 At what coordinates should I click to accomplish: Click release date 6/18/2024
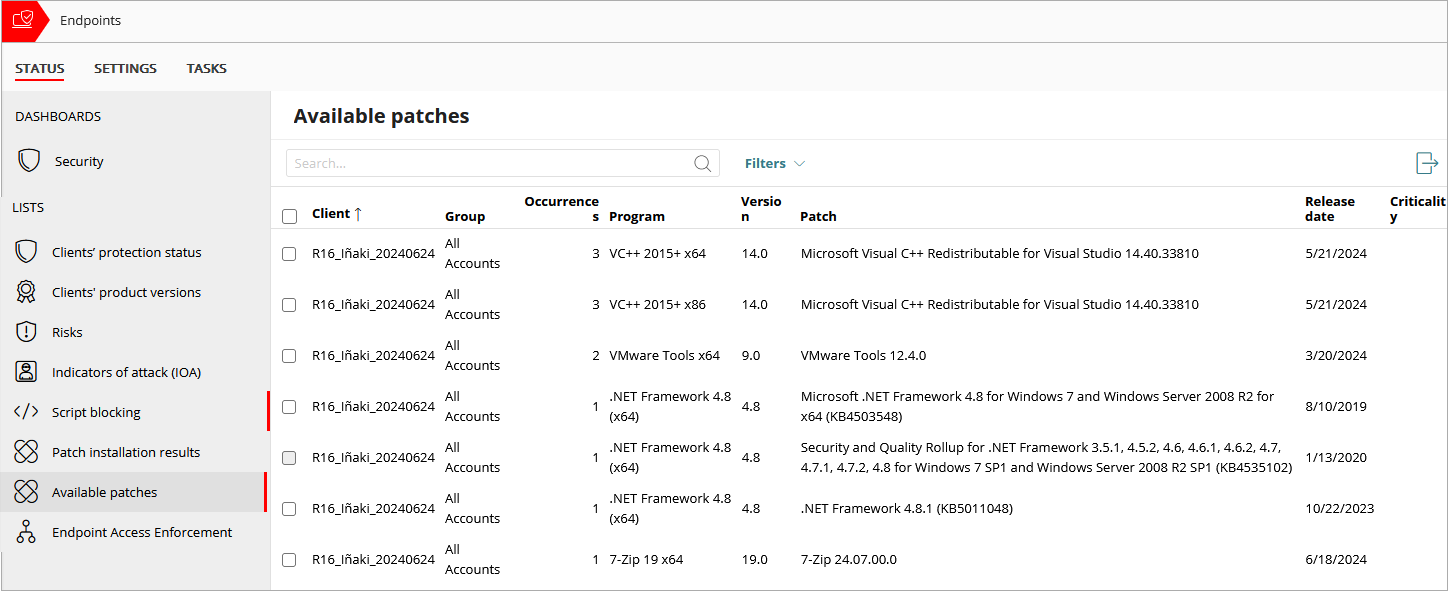point(1336,559)
